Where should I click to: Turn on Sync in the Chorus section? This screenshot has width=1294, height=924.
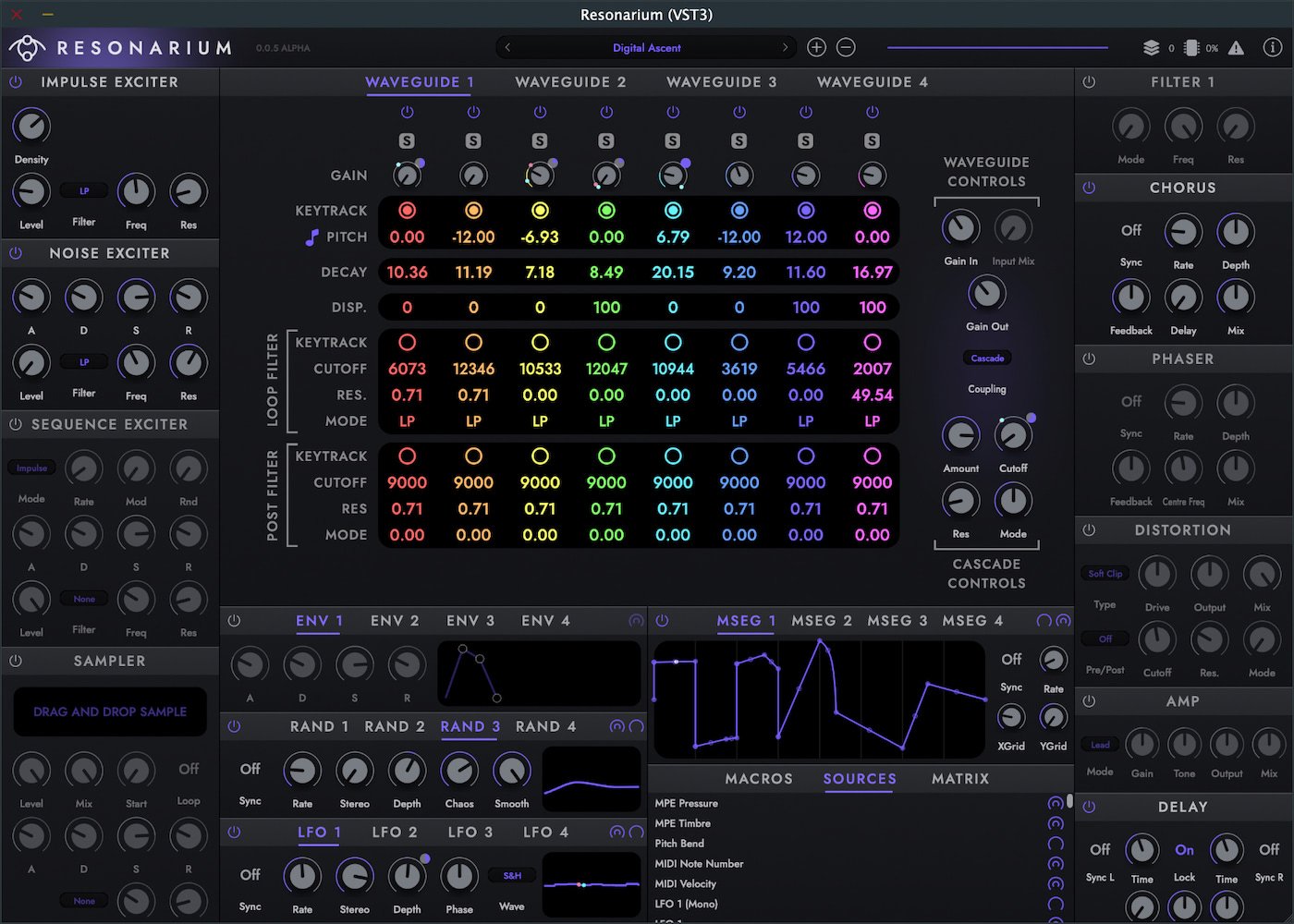(1130, 230)
